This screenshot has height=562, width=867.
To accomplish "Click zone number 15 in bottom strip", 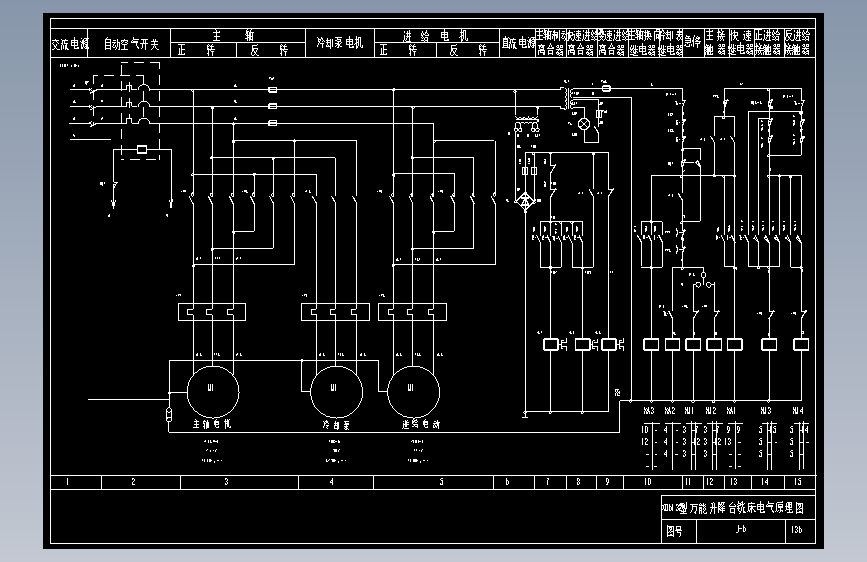I will 797,482.
